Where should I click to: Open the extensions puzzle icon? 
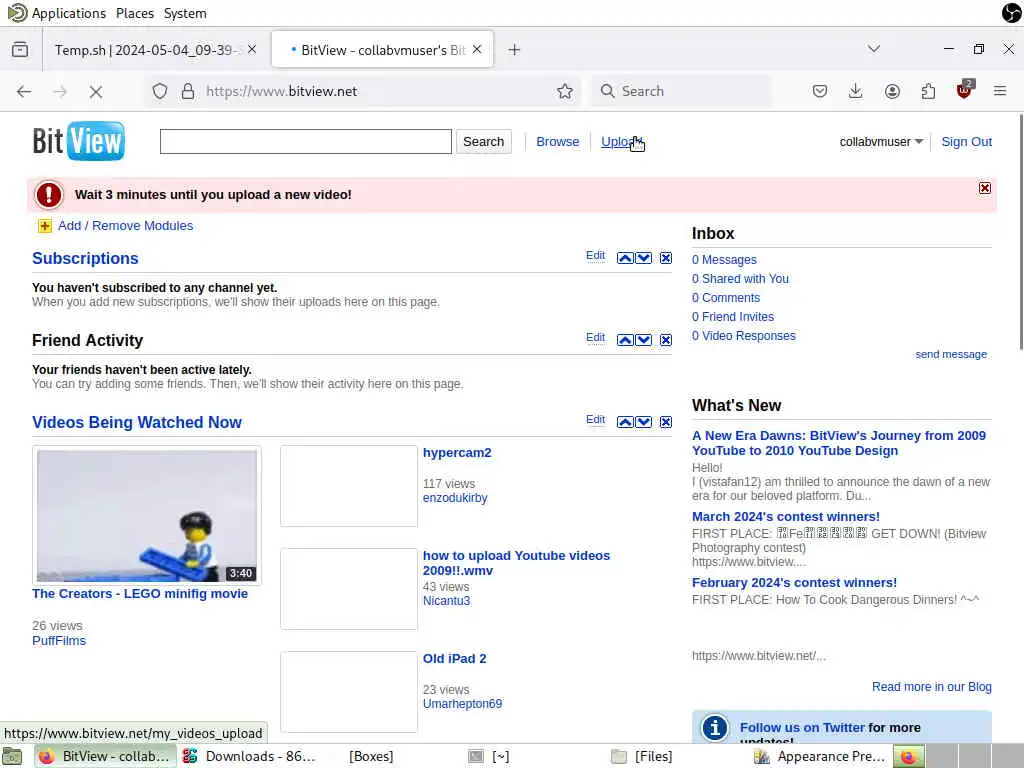point(928,91)
